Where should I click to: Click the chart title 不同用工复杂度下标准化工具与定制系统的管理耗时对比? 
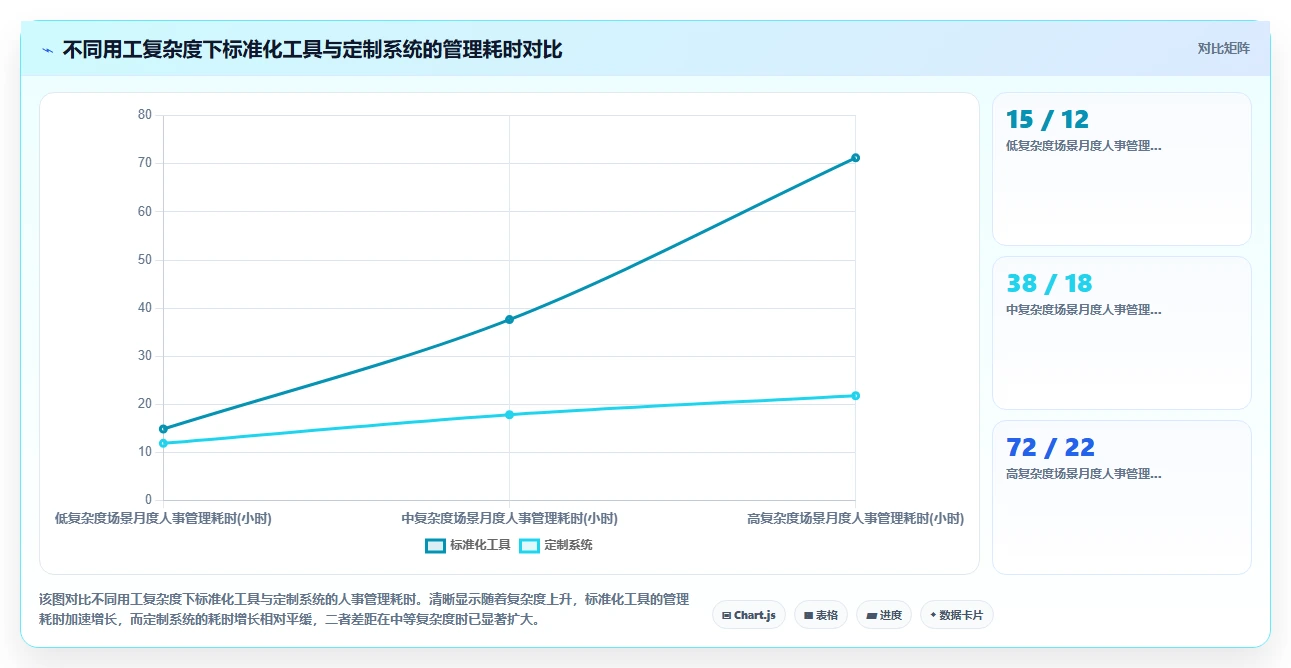312,49
